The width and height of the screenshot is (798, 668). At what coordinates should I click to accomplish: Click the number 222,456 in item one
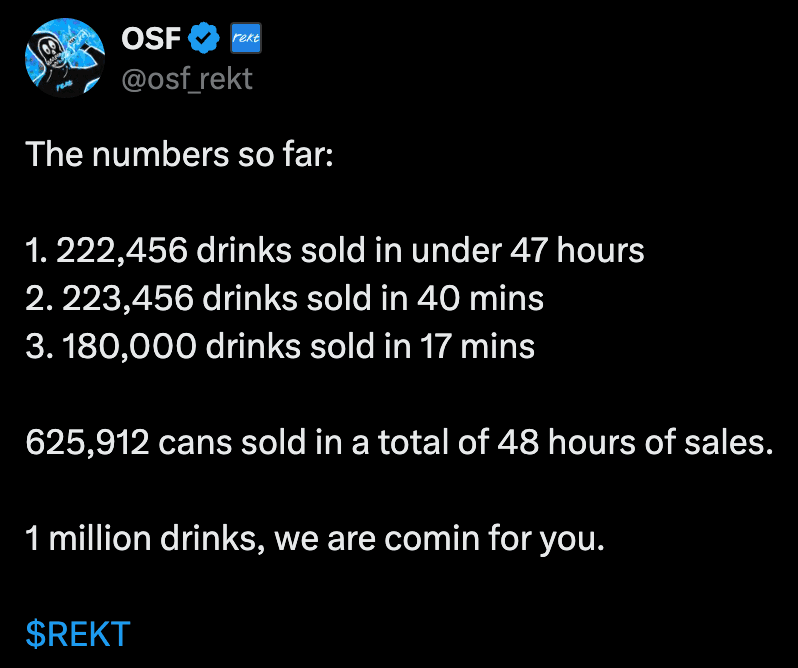(122, 250)
